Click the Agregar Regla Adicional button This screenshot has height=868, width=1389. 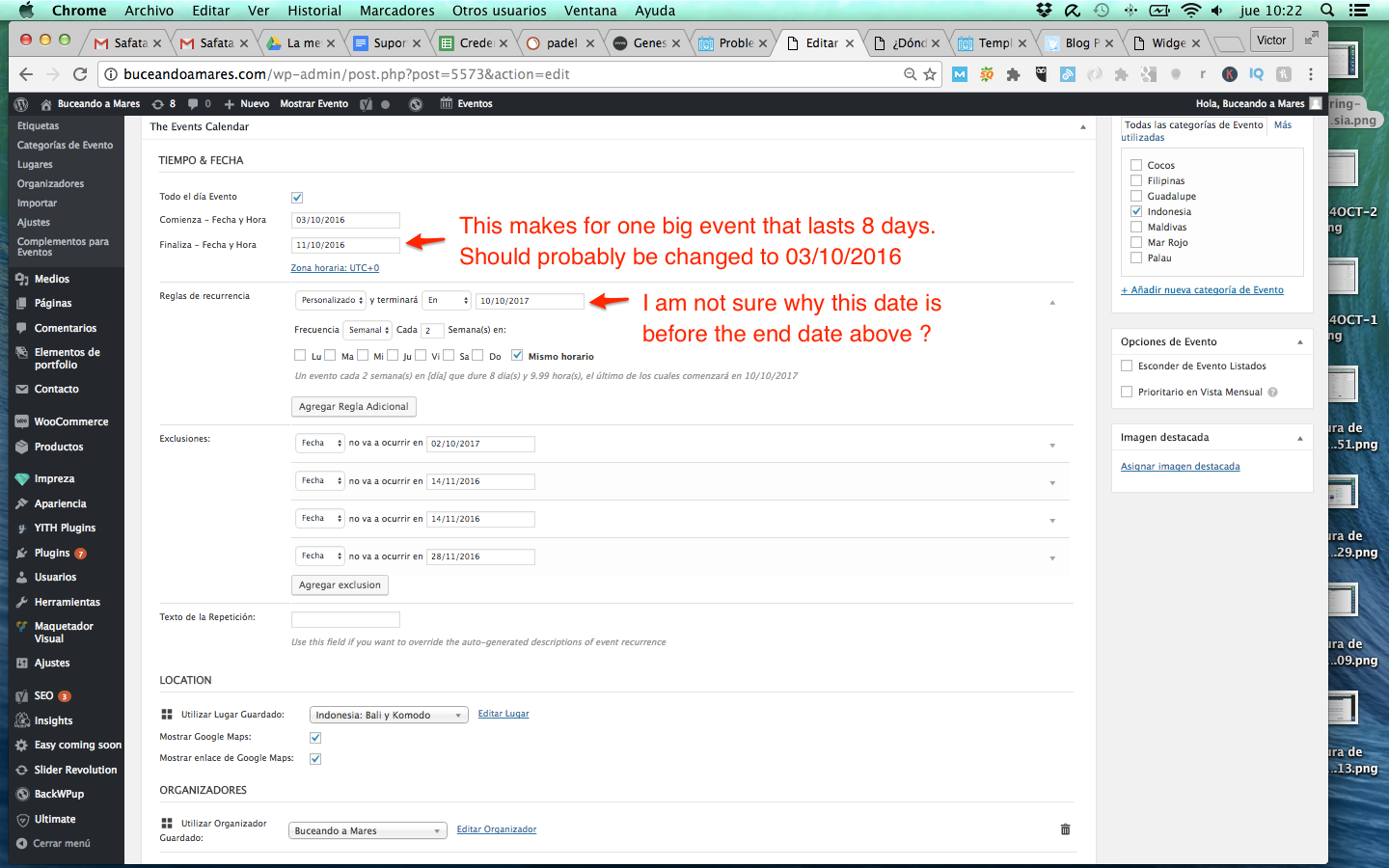354,406
